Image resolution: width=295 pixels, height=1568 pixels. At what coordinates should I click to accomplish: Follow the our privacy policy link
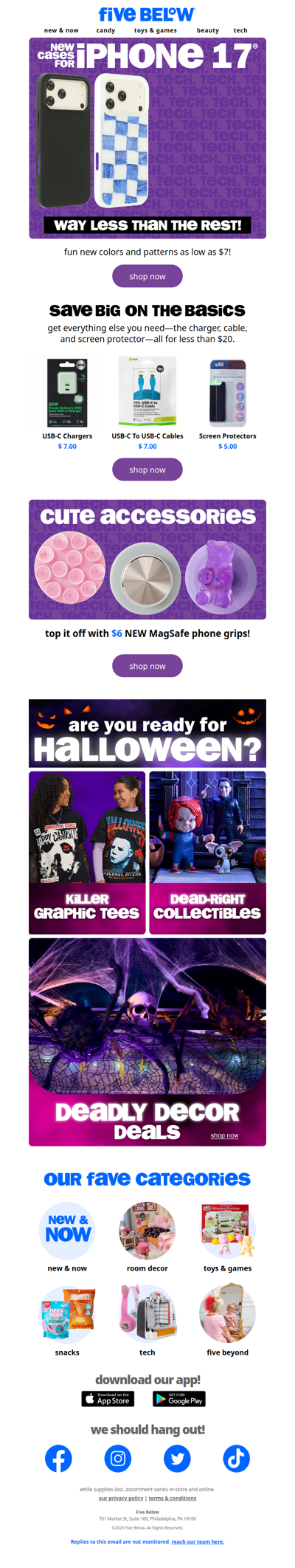tap(121, 1498)
